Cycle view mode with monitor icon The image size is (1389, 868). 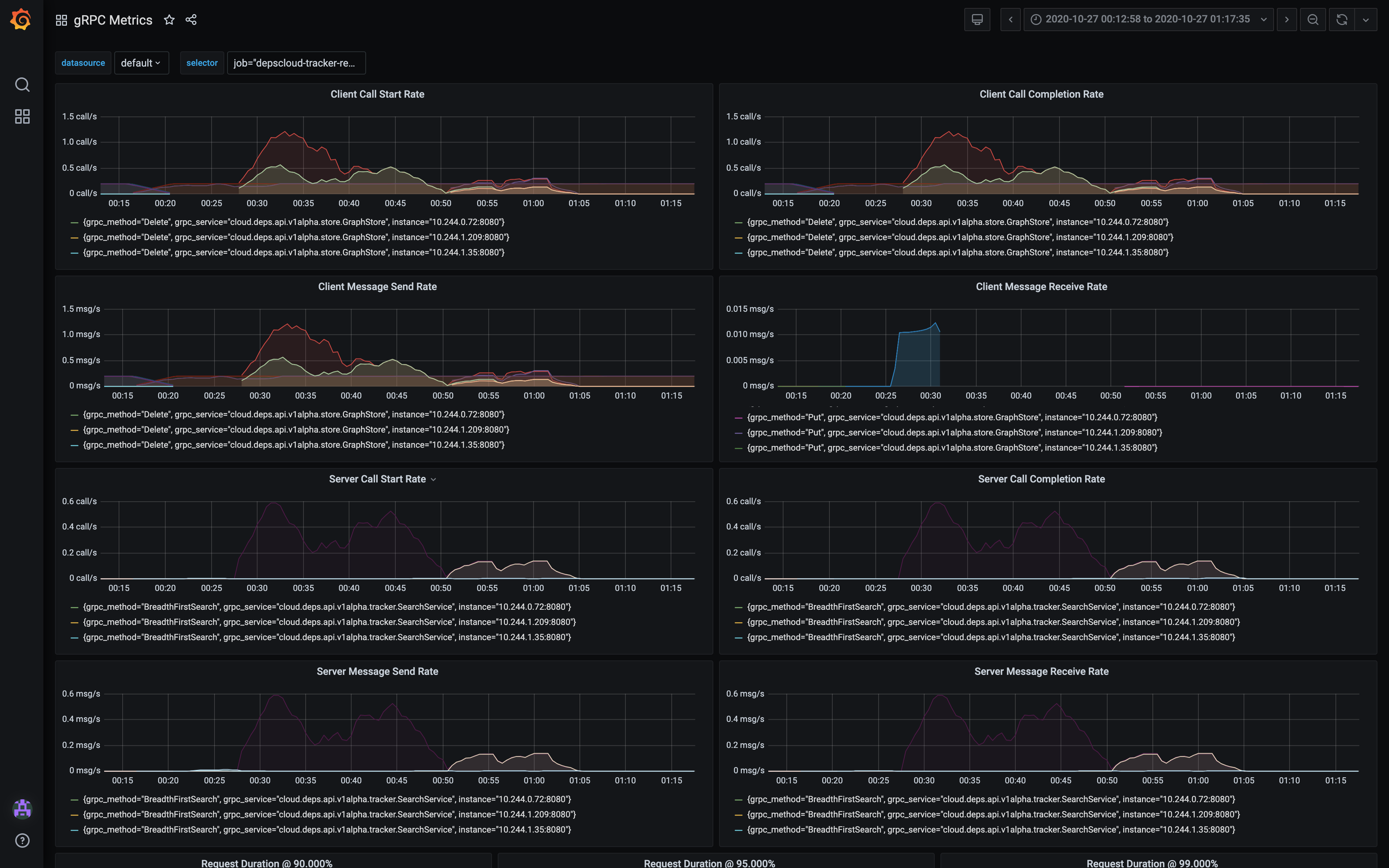[x=977, y=20]
